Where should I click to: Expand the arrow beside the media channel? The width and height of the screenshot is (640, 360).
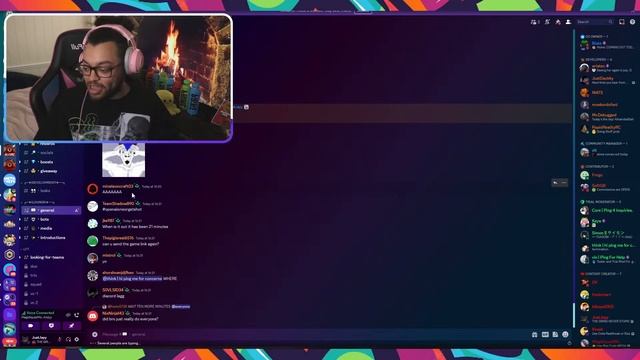[20, 228]
